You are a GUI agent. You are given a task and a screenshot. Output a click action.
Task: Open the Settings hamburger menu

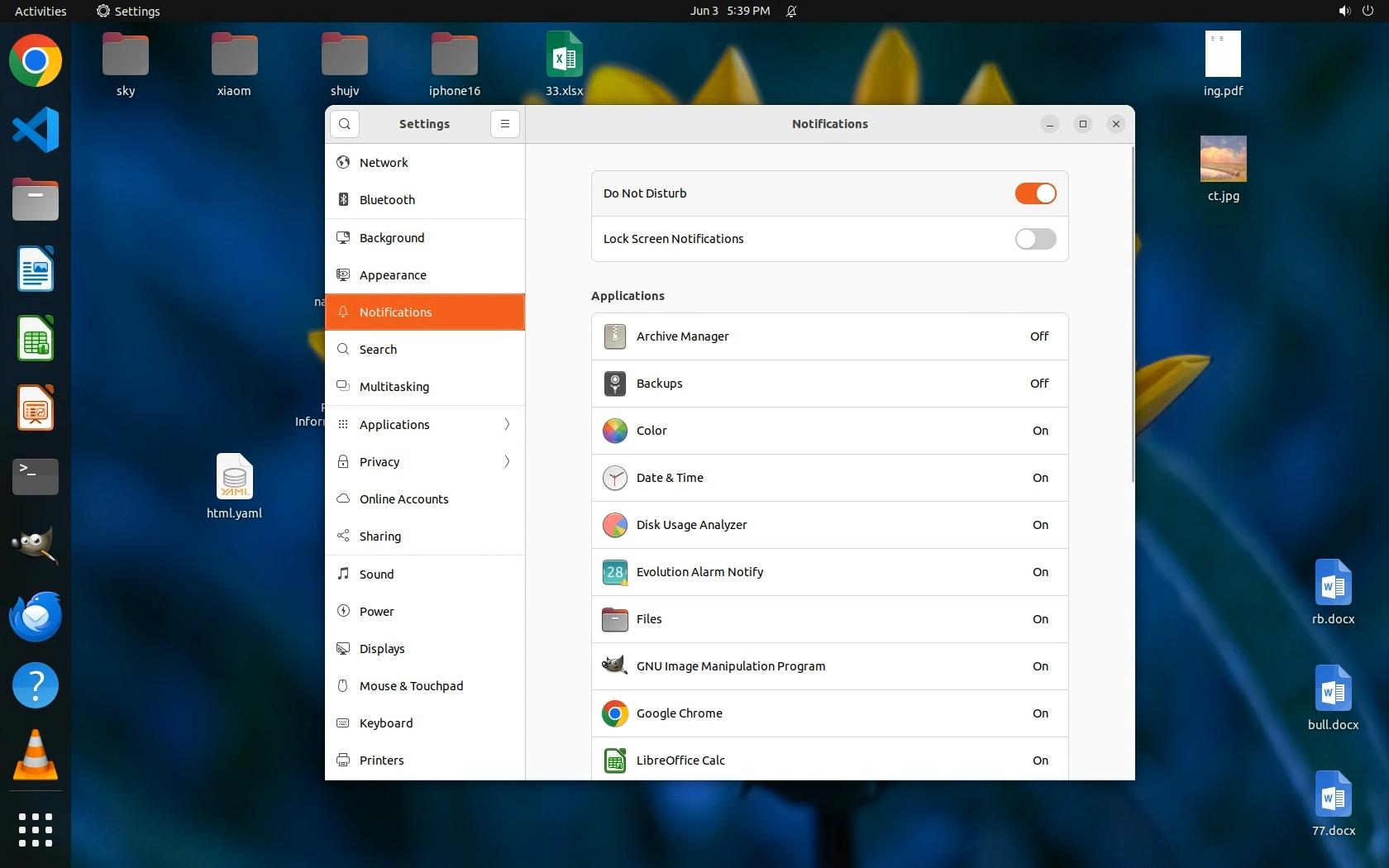[x=504, y=124]
